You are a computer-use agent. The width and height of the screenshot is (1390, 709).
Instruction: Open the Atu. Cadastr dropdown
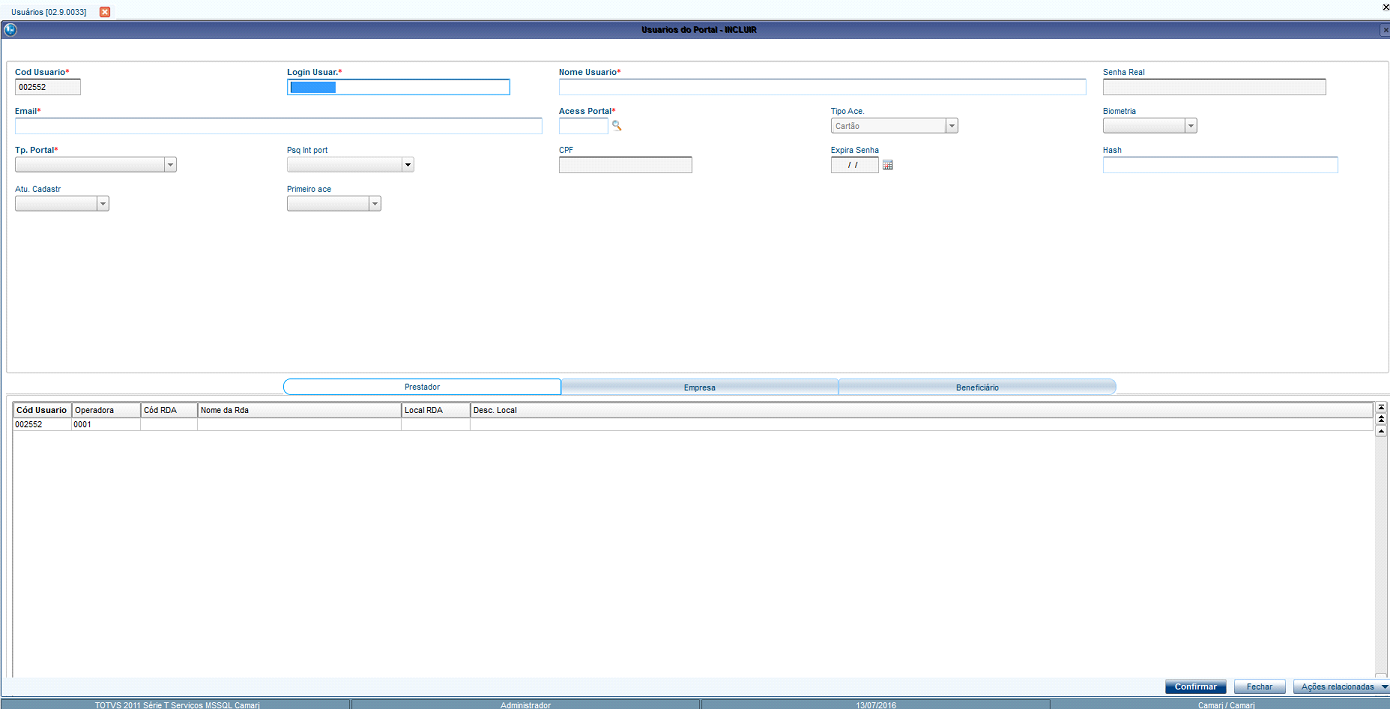pos(102,204)
